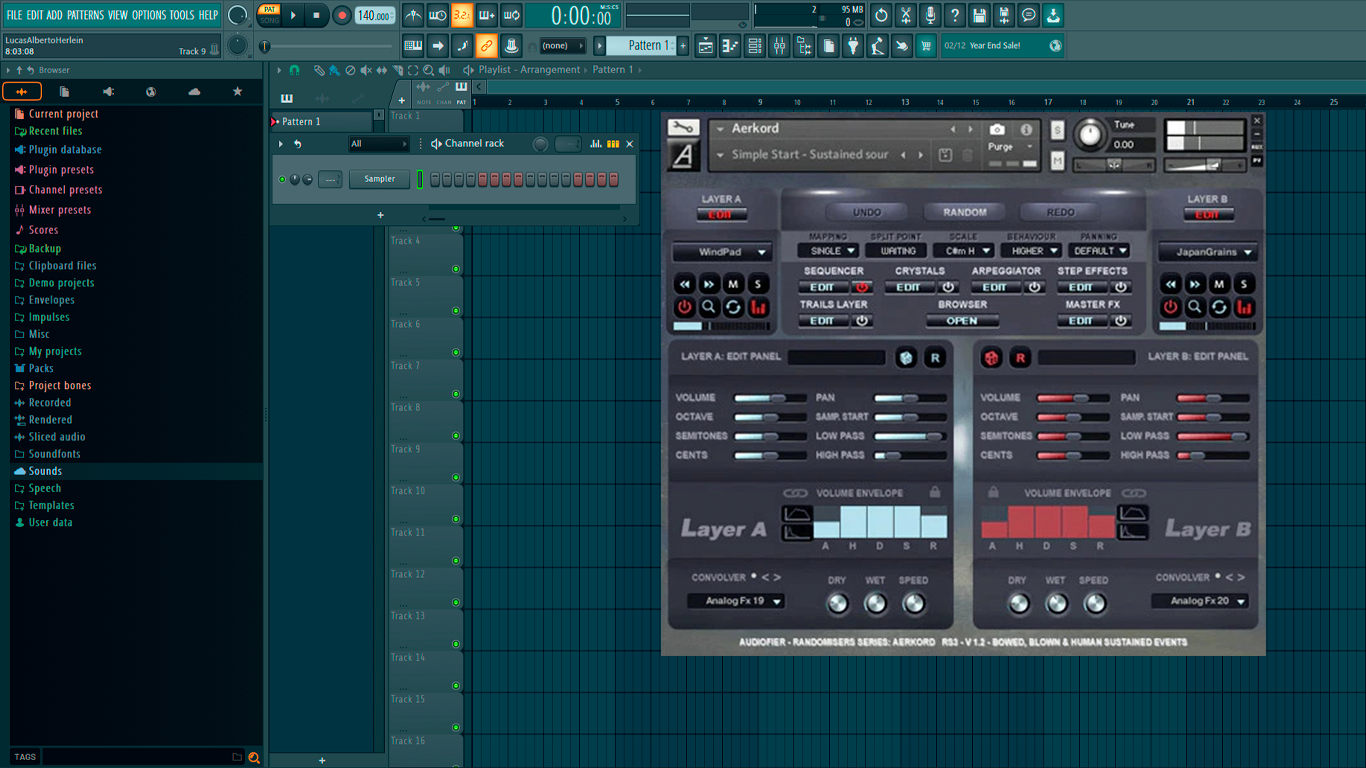Open the Panning DEFAULT dropdown
This screenshot has height=768, width=1366.
tap(1099, 251)
